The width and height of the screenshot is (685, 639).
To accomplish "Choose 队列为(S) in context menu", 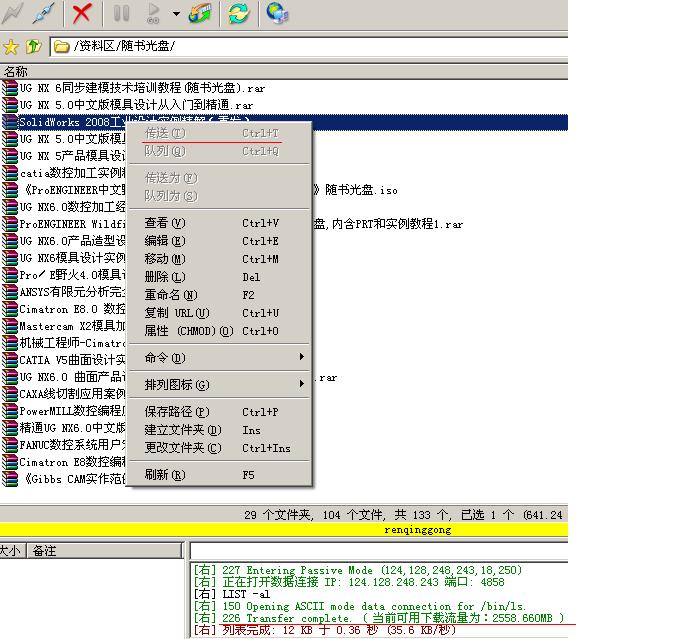I will (x=221, y=196).
